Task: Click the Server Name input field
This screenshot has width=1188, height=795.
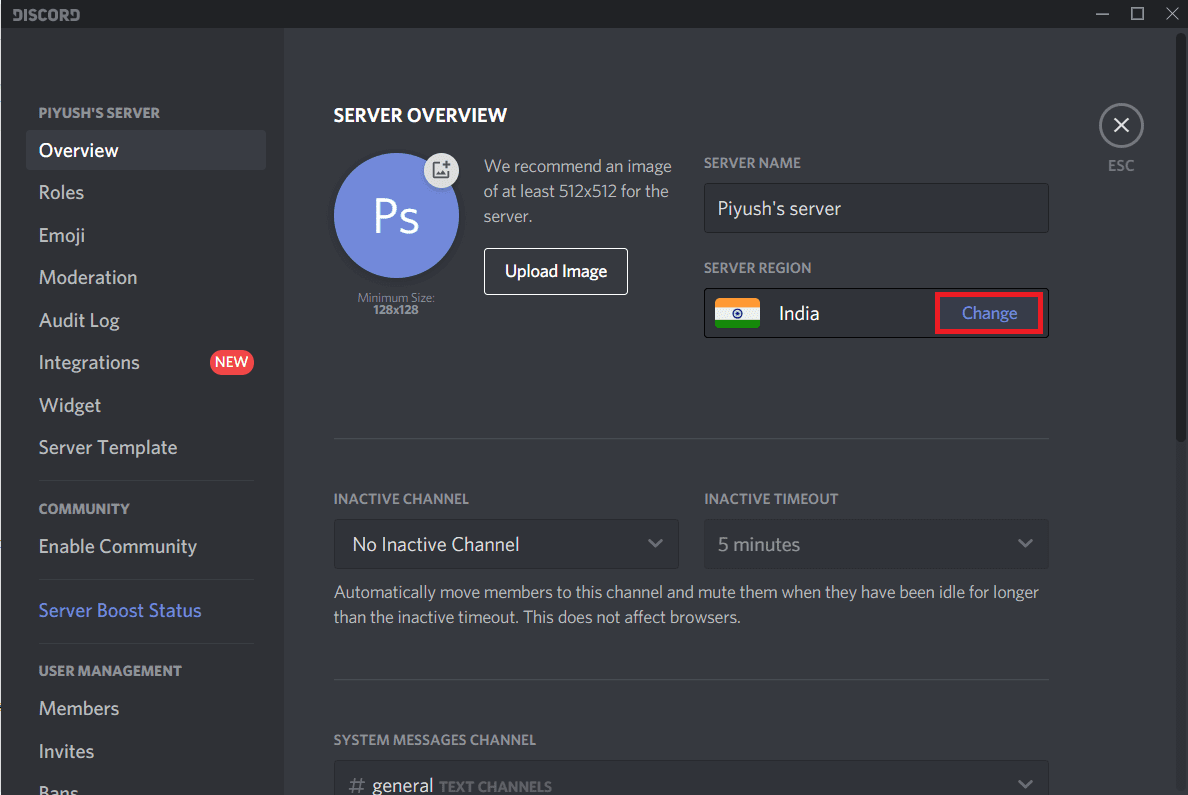Action: 876,209
